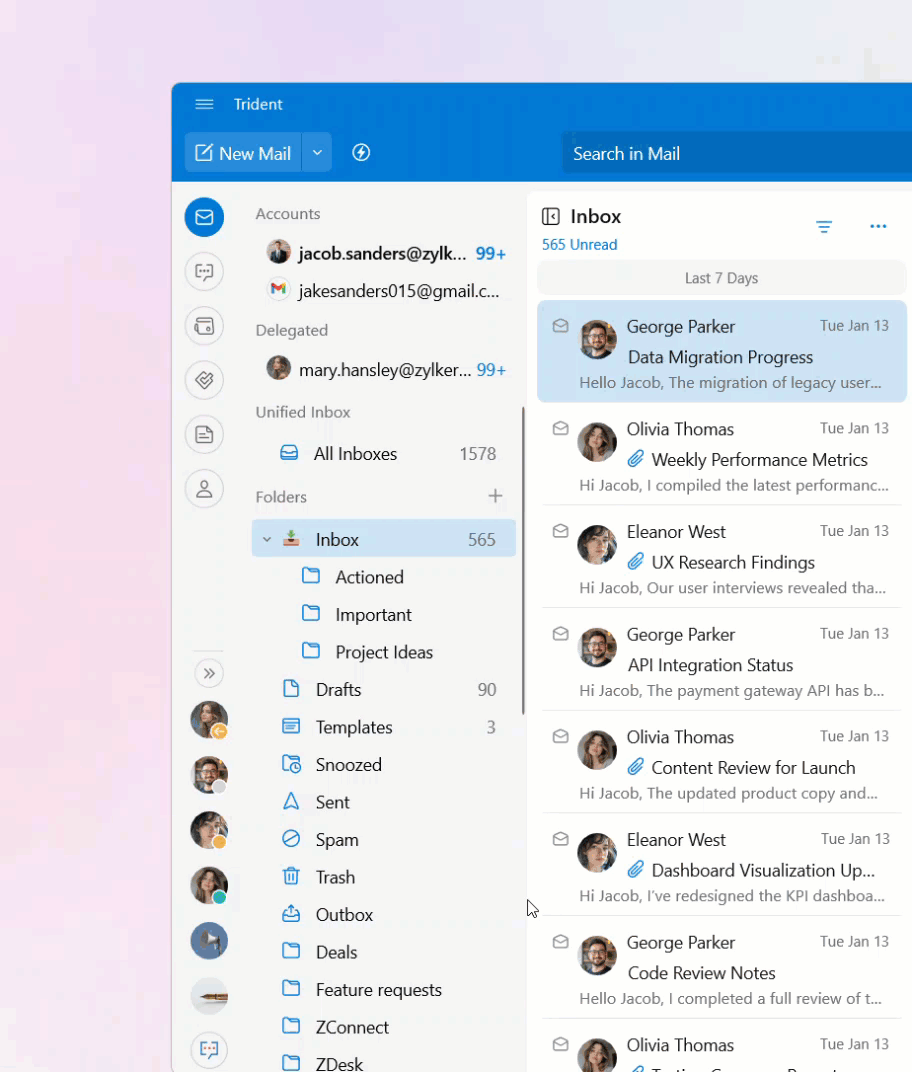This screenshot has width=912, height=1072.
Task: Open Dashboard Visualization Up... email
Action: [x=722, y=864]
